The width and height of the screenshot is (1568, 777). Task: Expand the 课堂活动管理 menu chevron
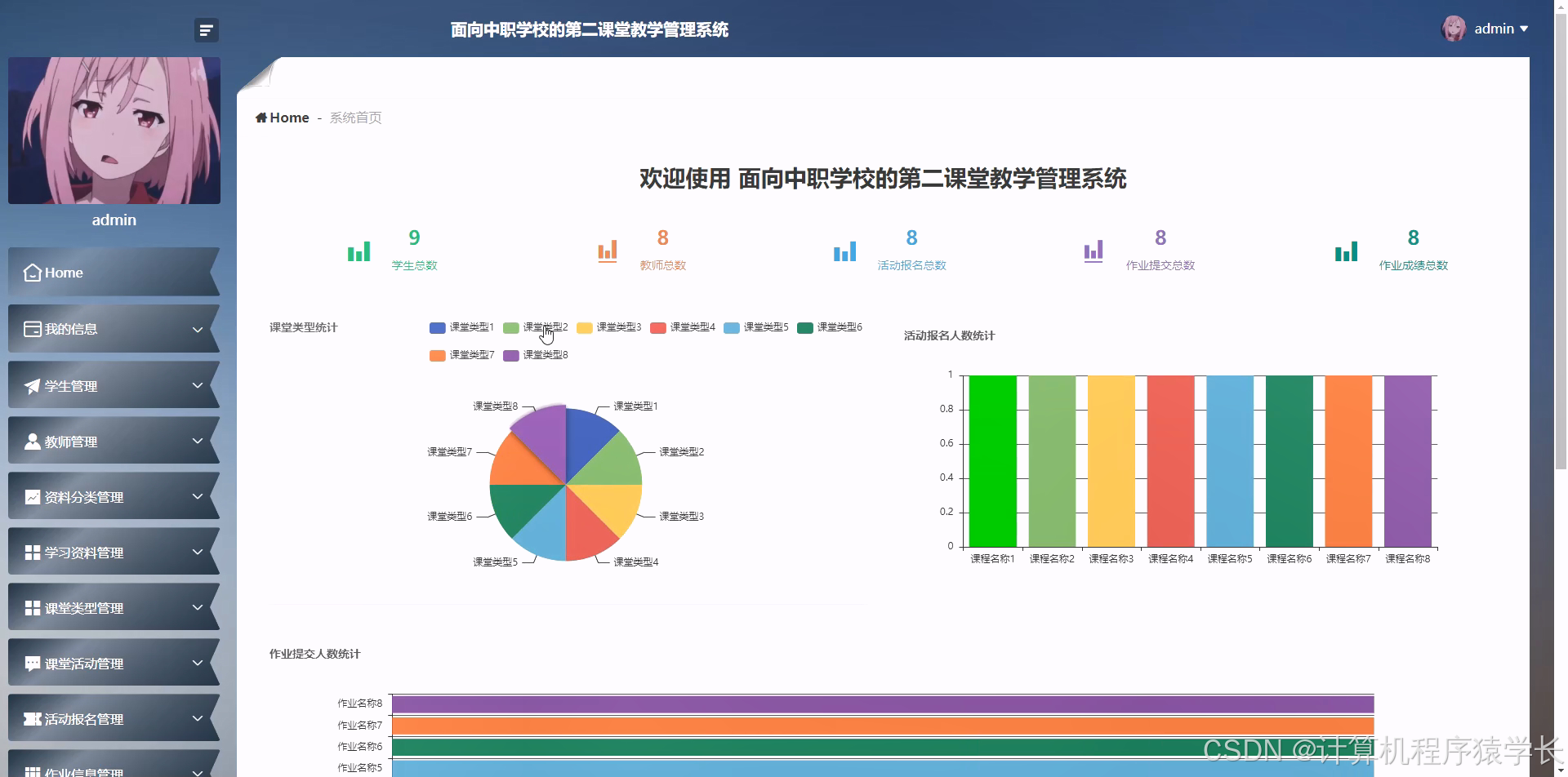pyautogui.click(x=198, y=663)
